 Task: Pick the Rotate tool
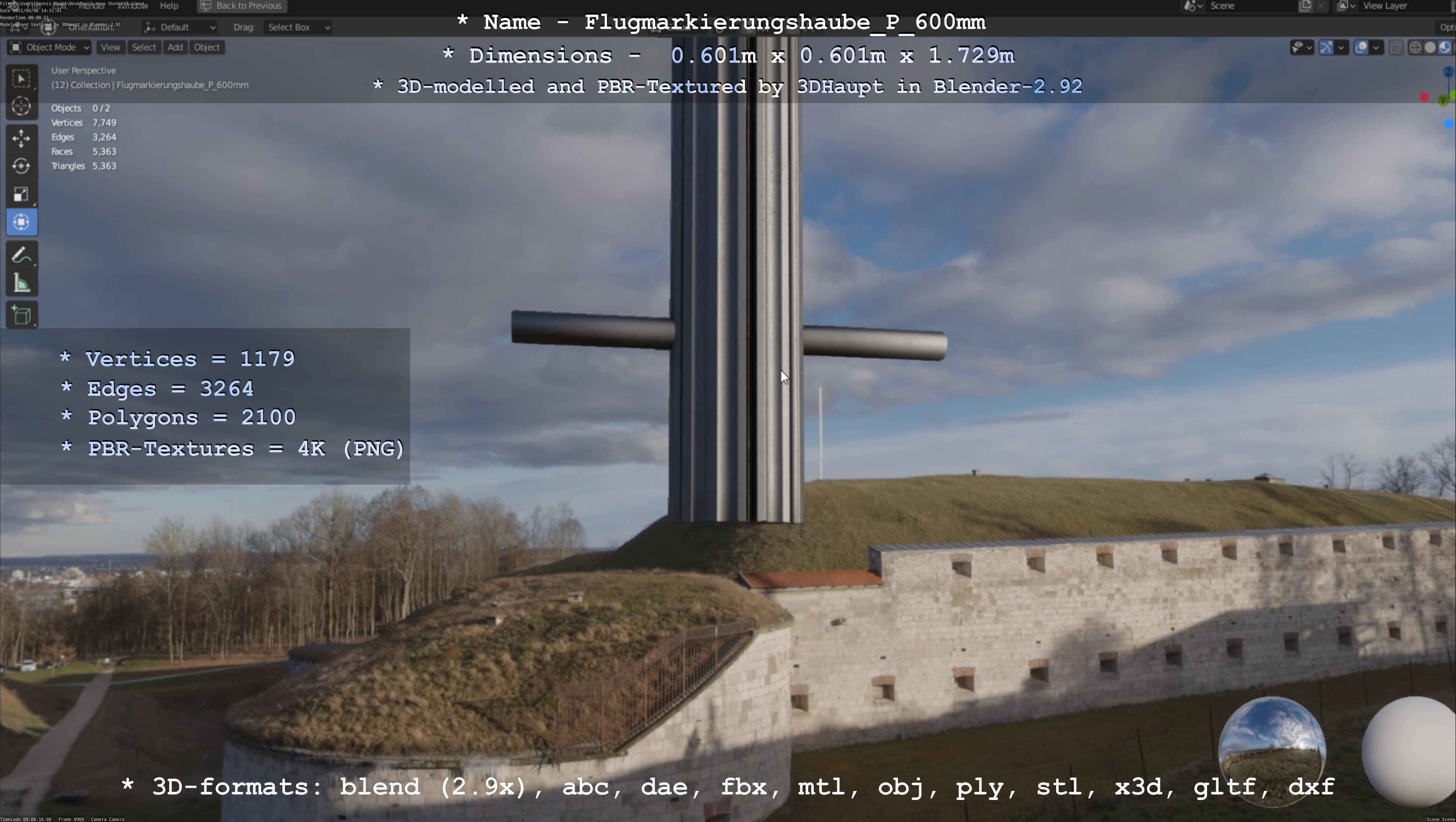point(21,166)
